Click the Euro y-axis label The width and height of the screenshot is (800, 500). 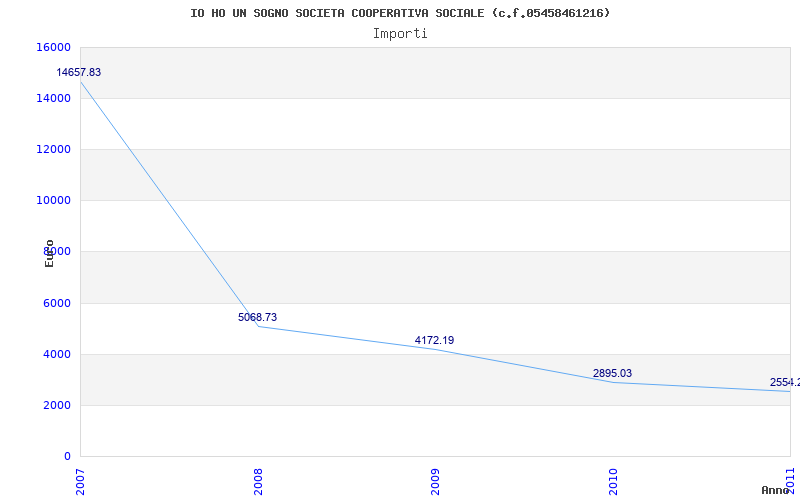(x=49, y=254)
